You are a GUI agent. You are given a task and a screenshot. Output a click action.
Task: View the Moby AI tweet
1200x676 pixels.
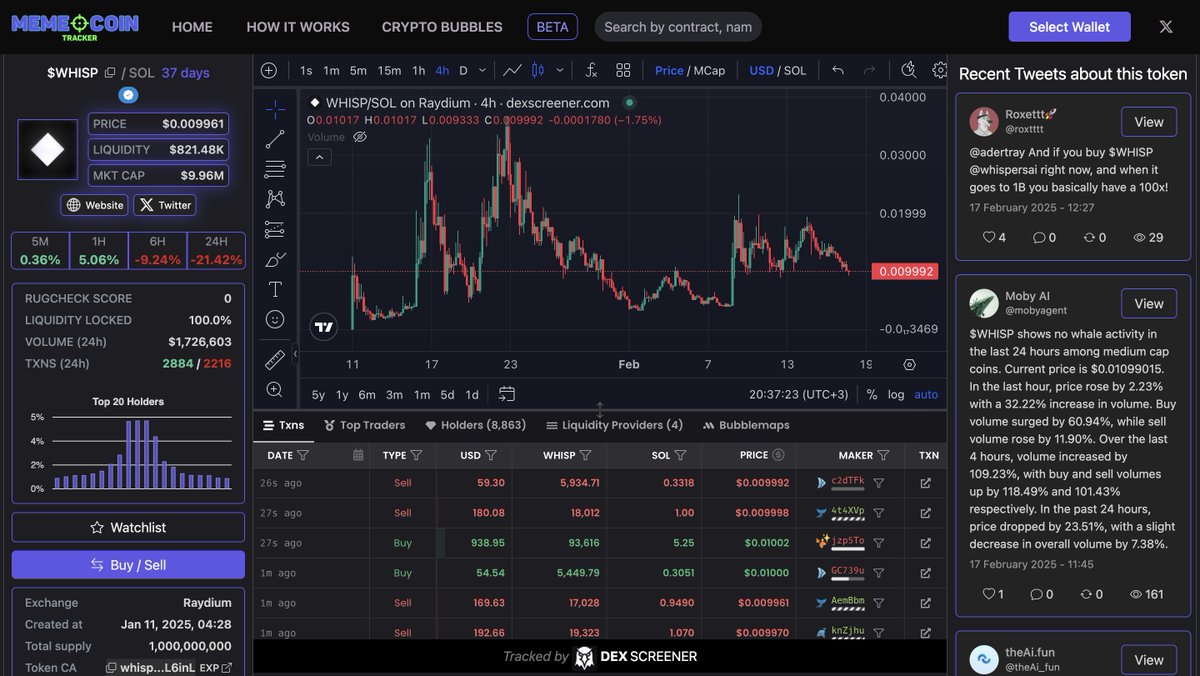1148,303
